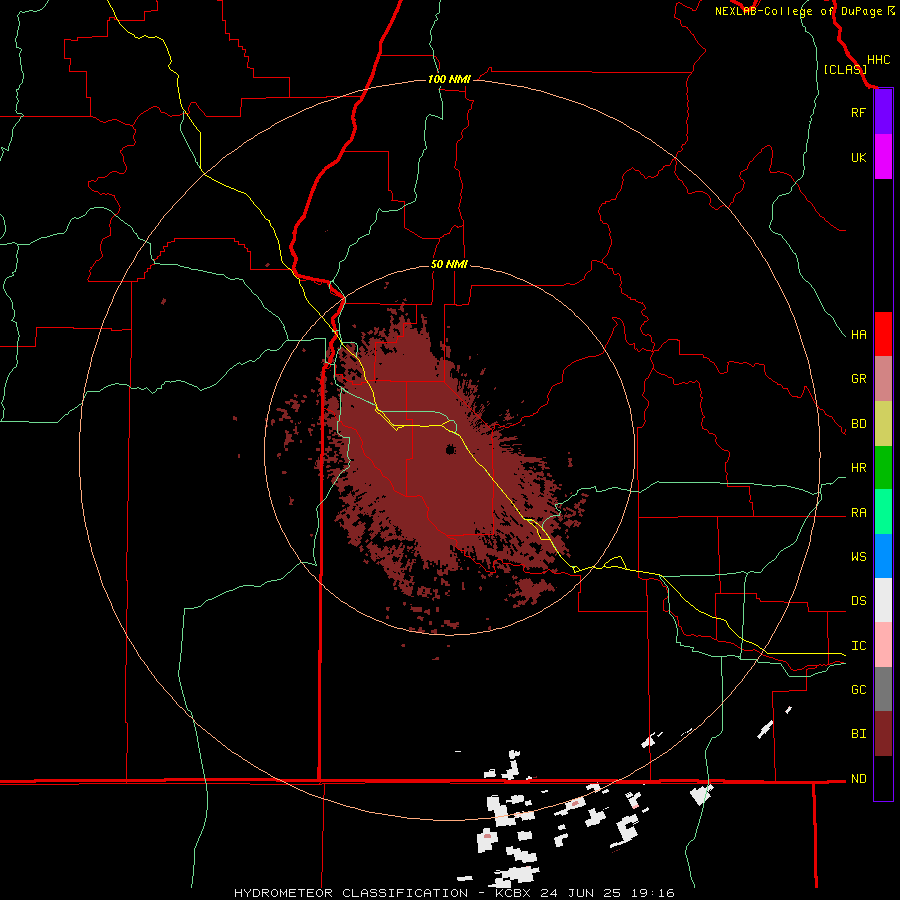Click the 'HR' legend label
Viewport: 900px width, 900px height.
tap(858, 468)
